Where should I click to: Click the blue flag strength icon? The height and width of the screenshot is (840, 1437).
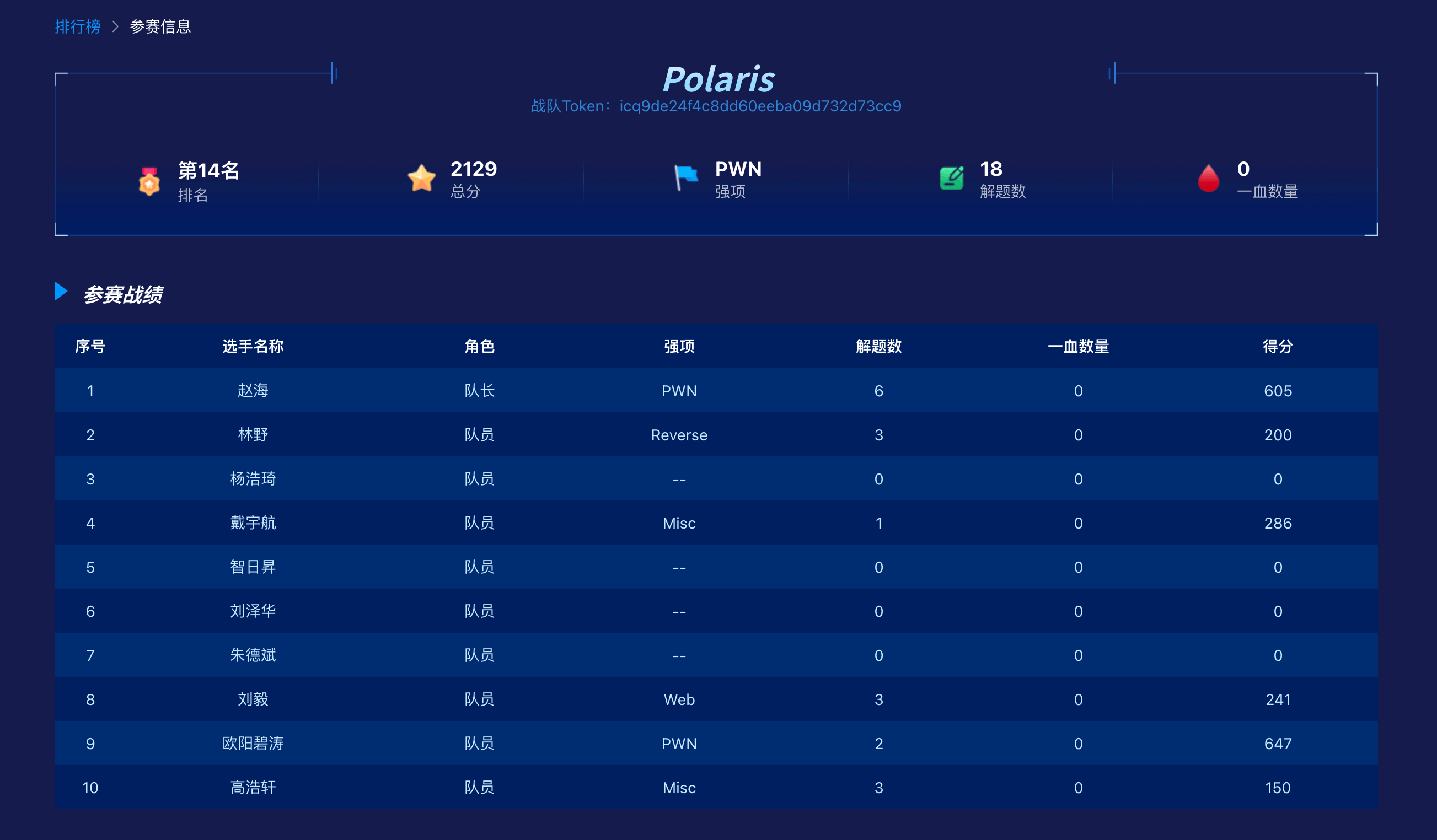(685, 178)
